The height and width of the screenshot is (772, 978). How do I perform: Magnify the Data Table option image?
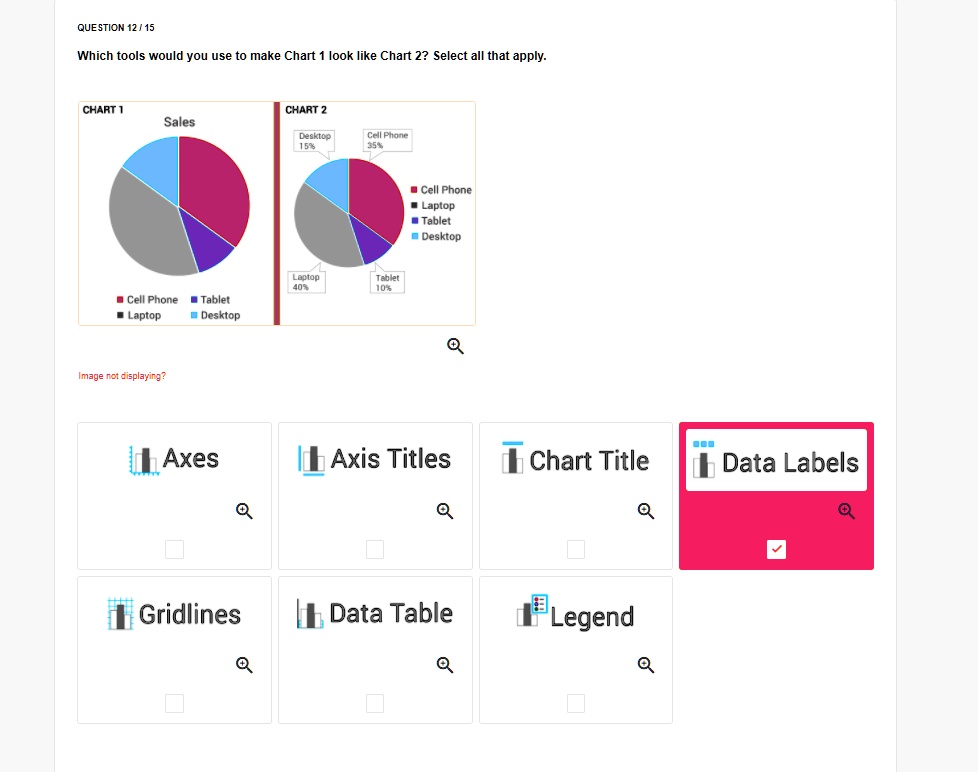[x=445, y=665]
